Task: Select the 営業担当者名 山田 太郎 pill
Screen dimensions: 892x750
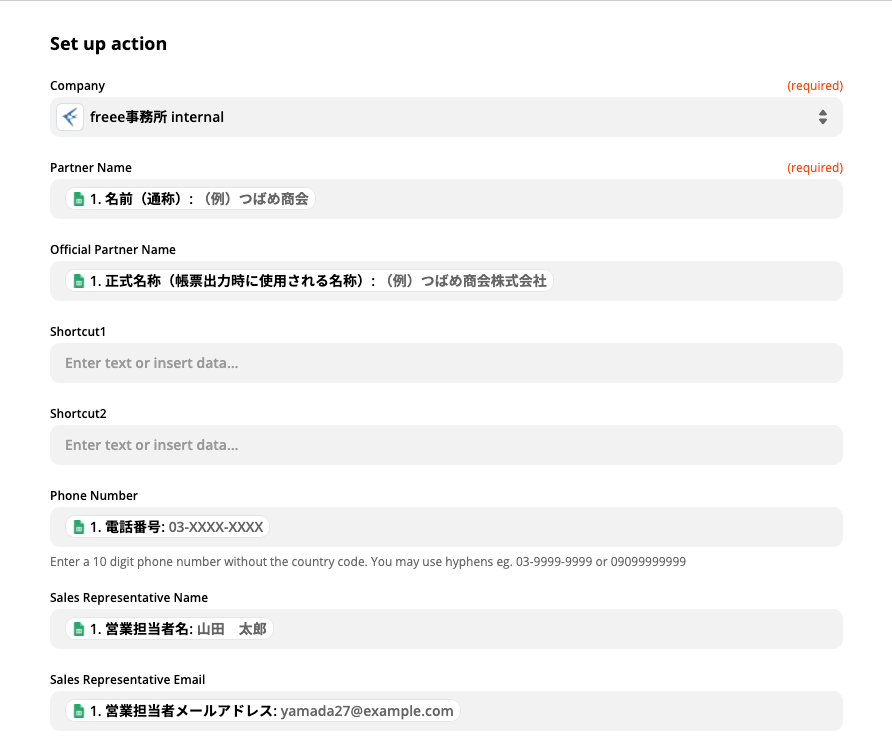Action: (x=170, y=629)
